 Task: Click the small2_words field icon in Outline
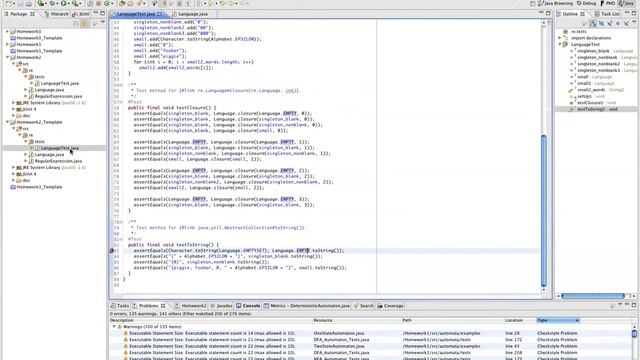(x=571, y=90)
